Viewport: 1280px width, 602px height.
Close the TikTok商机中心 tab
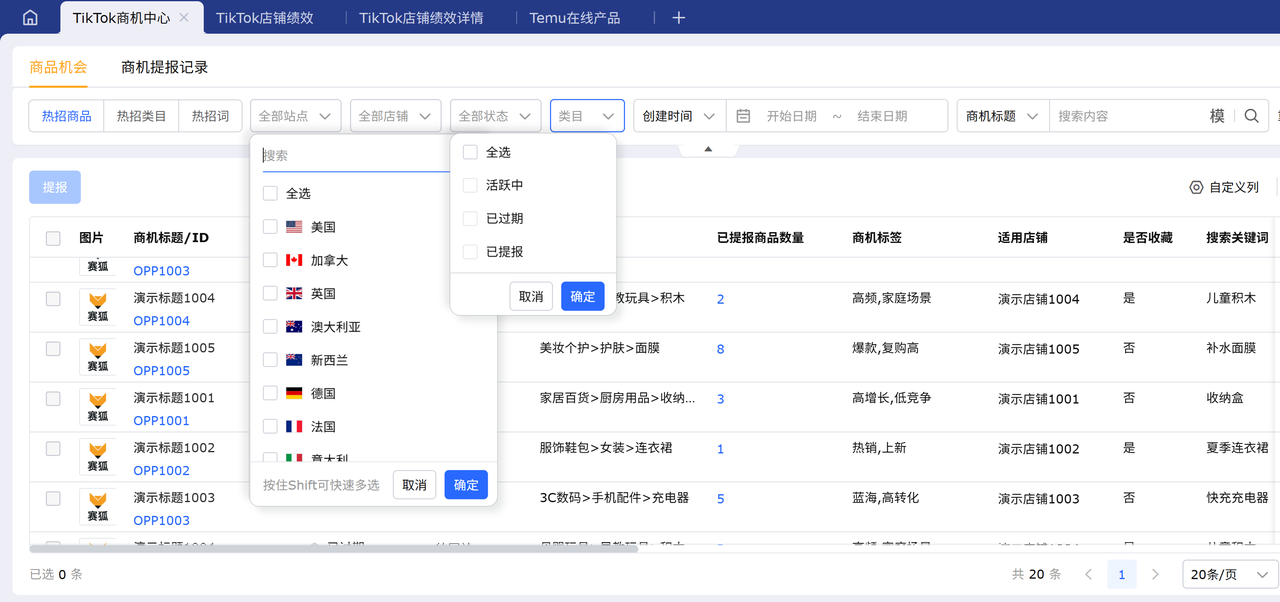click(183, 18)
